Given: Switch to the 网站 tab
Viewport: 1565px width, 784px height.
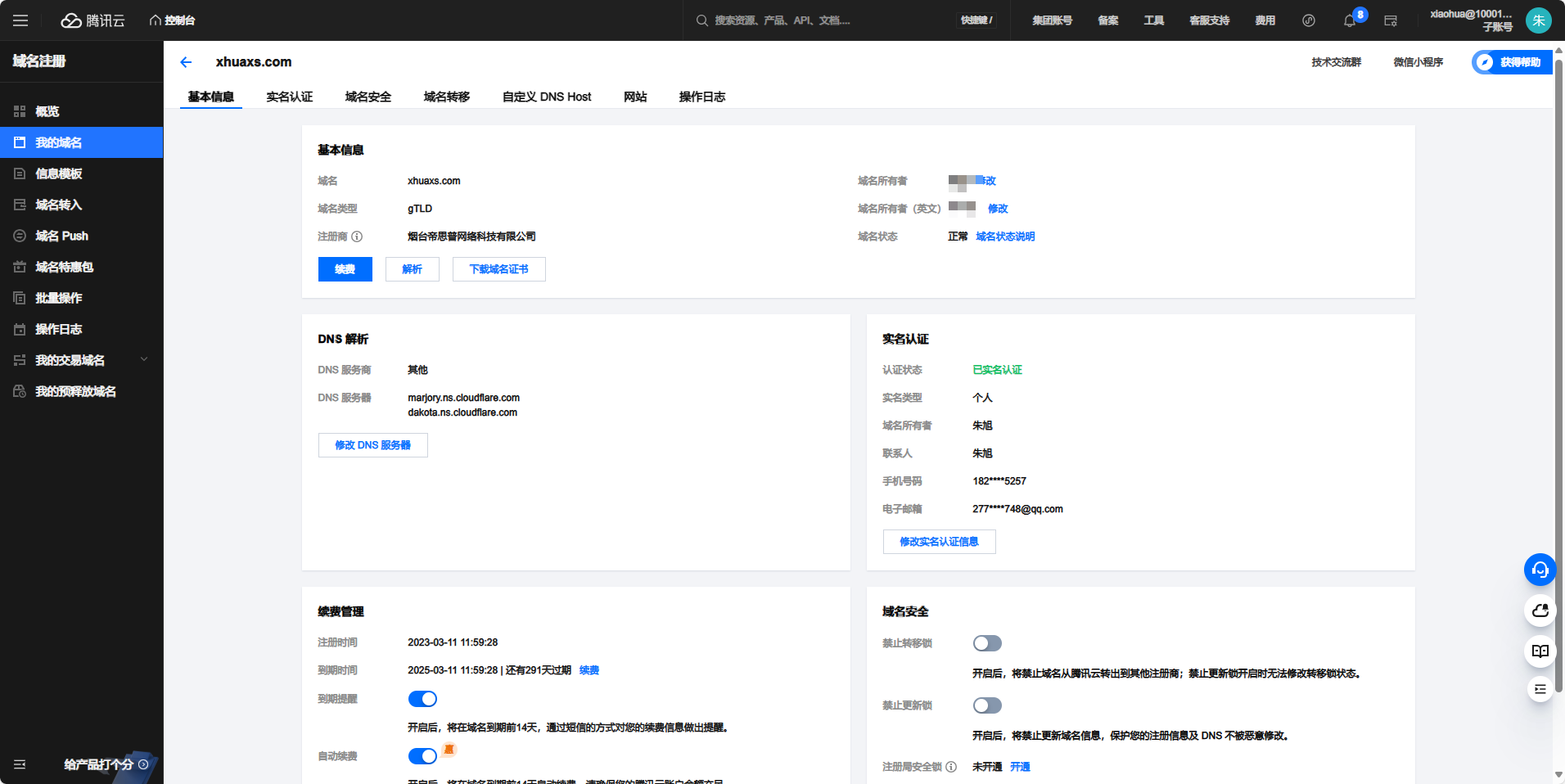Looking at the screenshot, I should click(x=635, y=97).
